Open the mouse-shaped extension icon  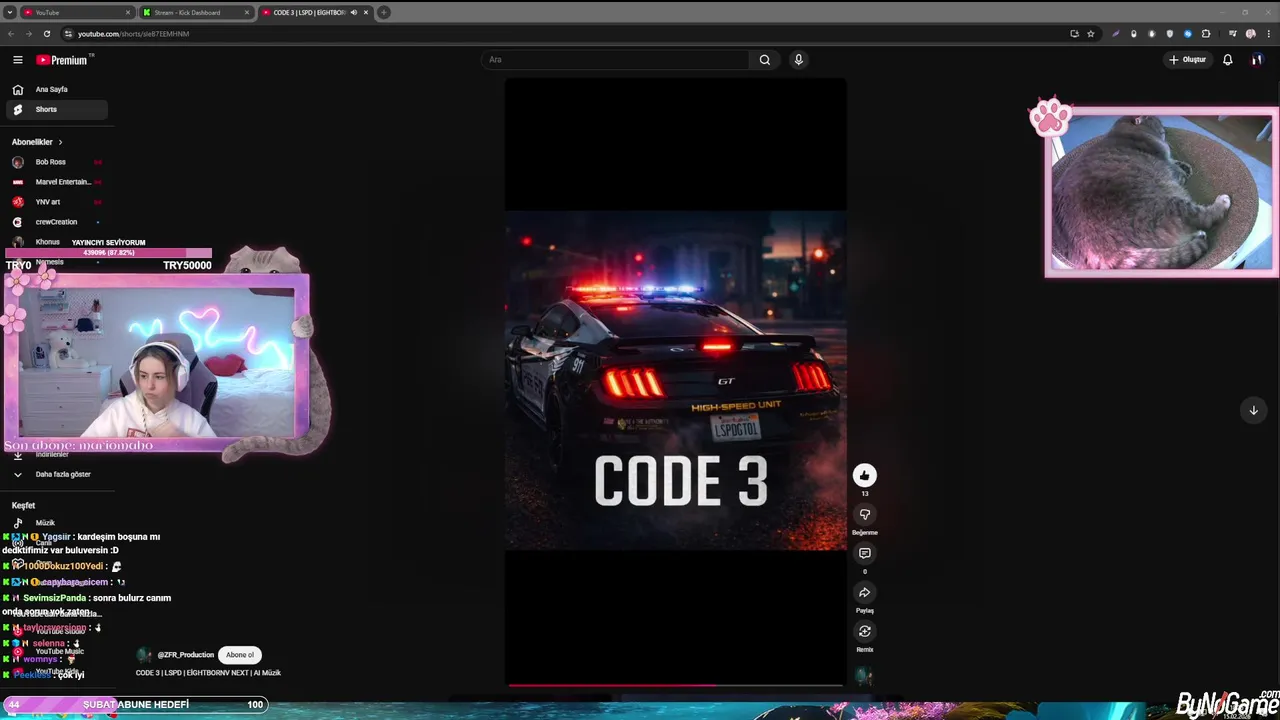(1134, 34)
